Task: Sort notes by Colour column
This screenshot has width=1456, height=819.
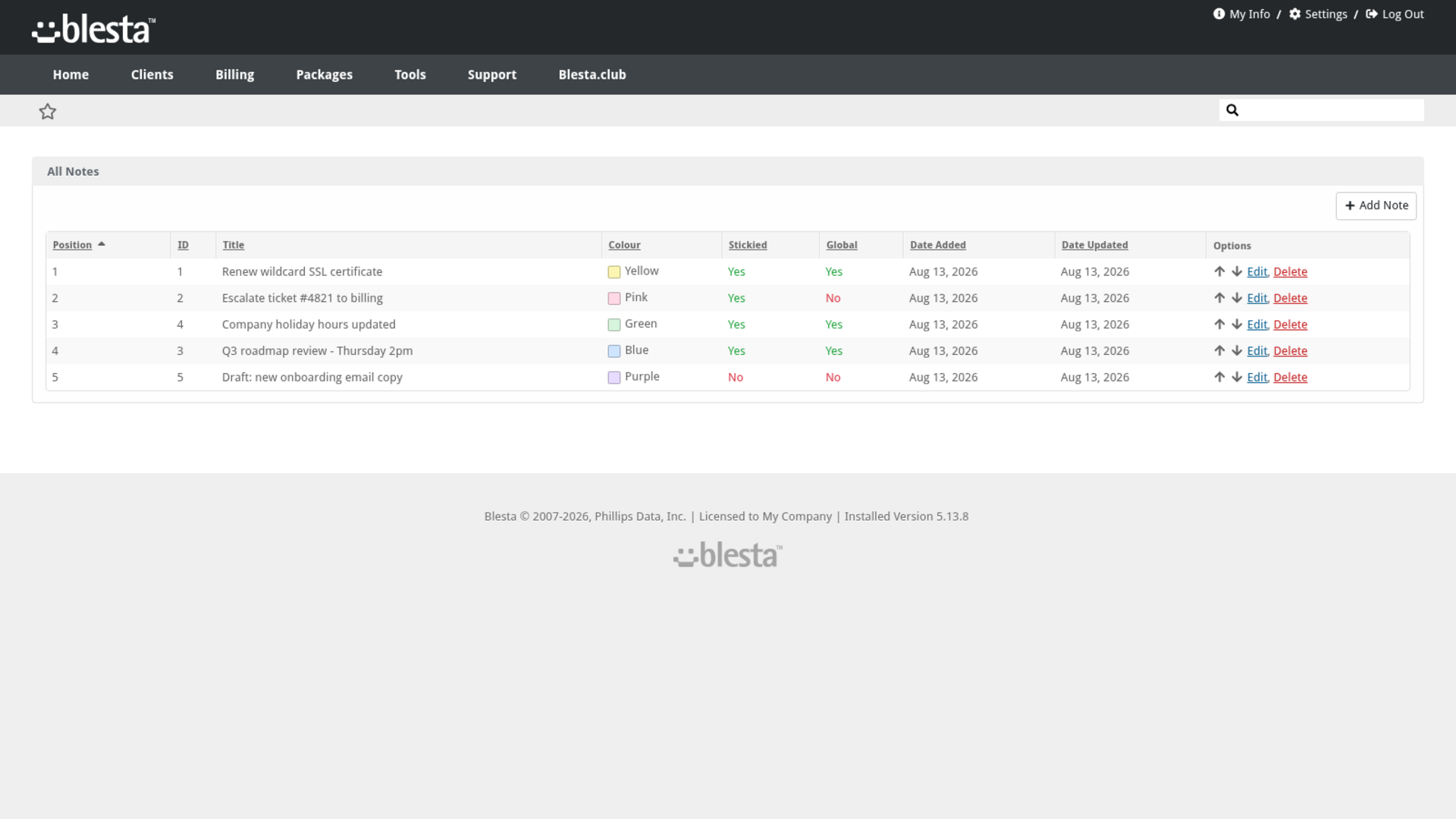Action: click(x=624, y=245)
